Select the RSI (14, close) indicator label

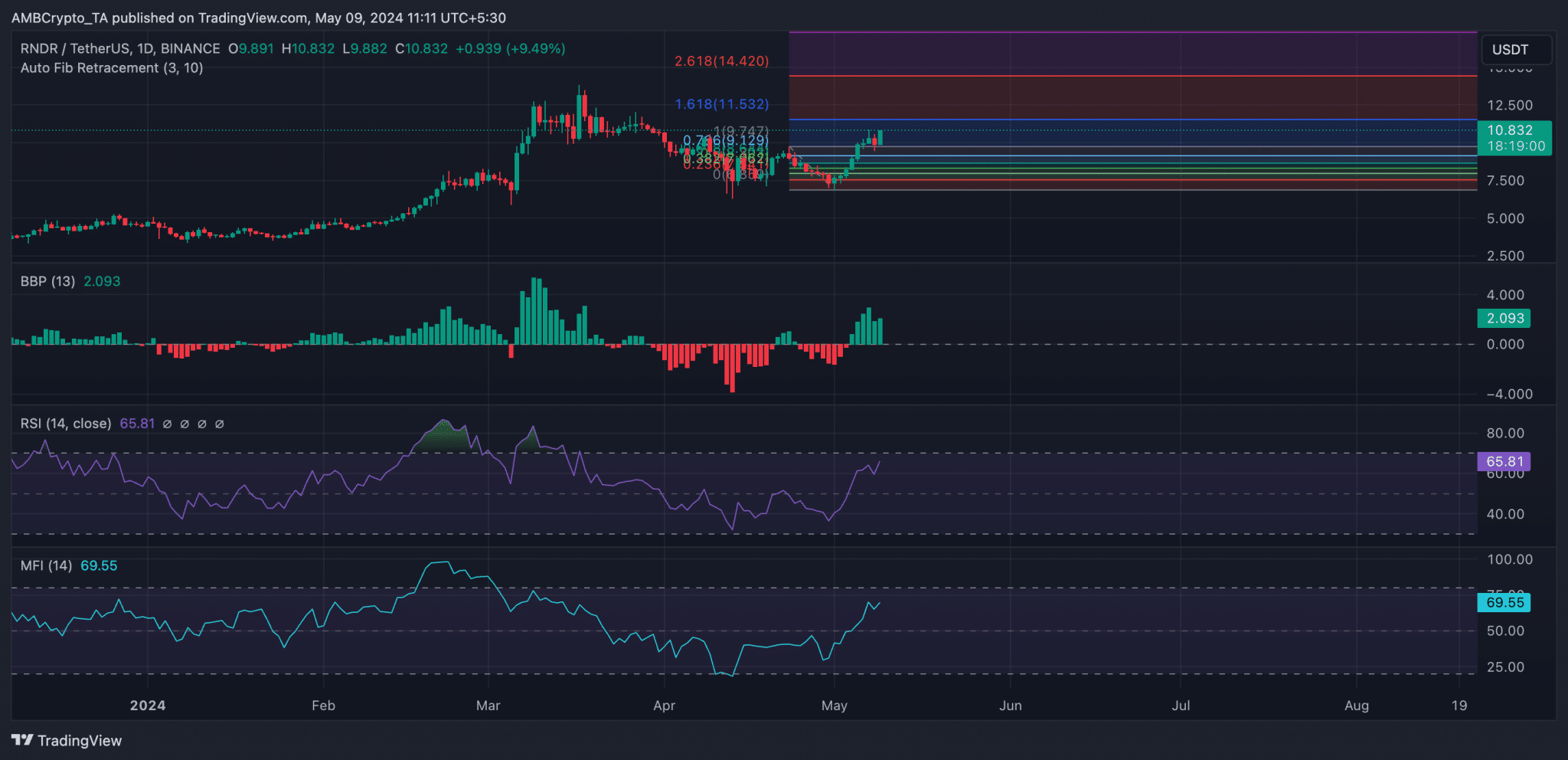66,424
